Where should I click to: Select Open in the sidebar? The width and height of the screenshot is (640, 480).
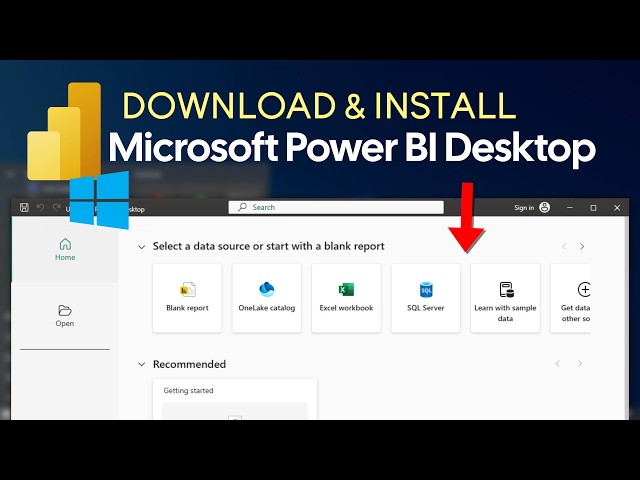click(65, 316)
